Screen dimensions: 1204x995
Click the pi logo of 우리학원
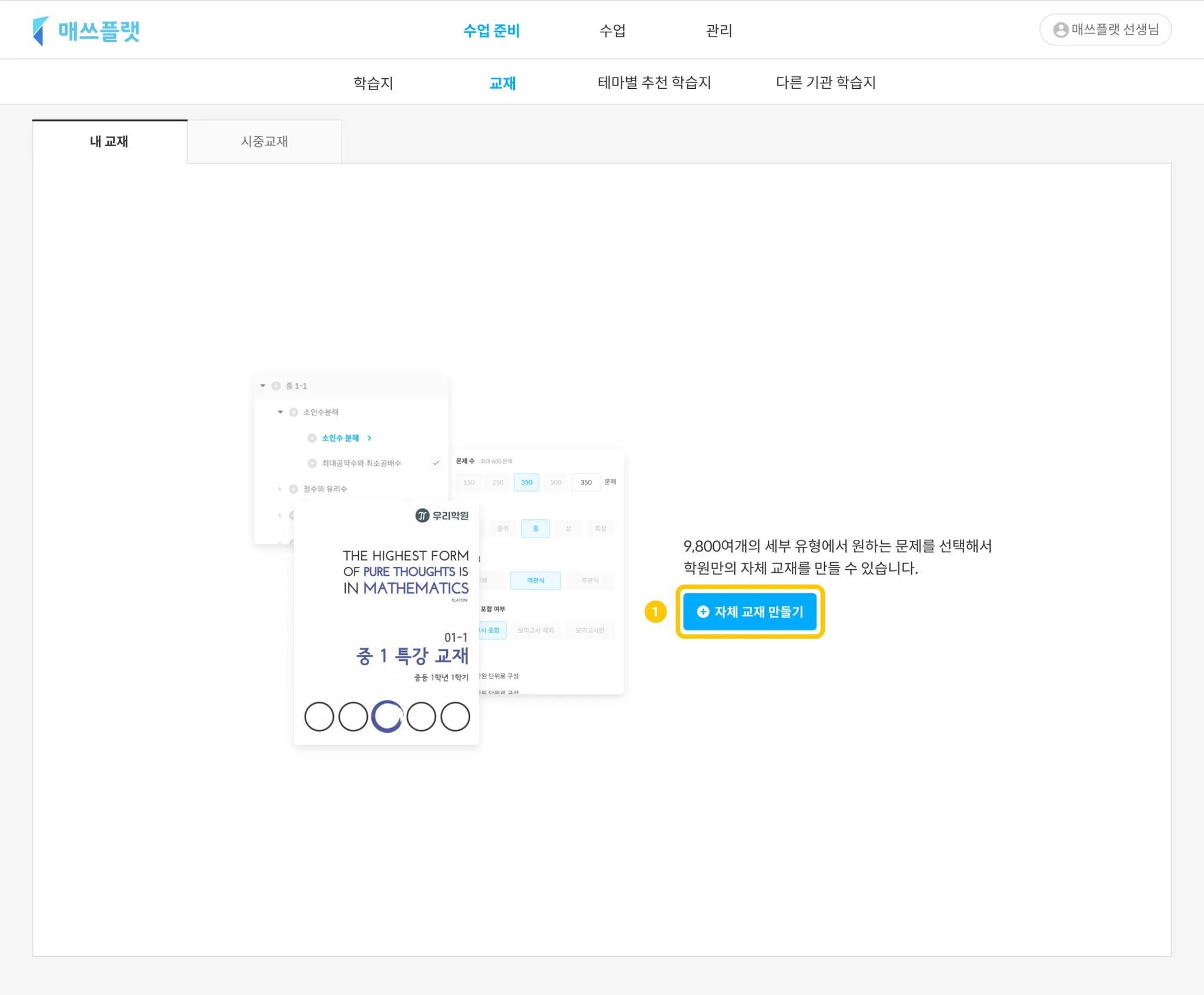(x=422, y=516)
